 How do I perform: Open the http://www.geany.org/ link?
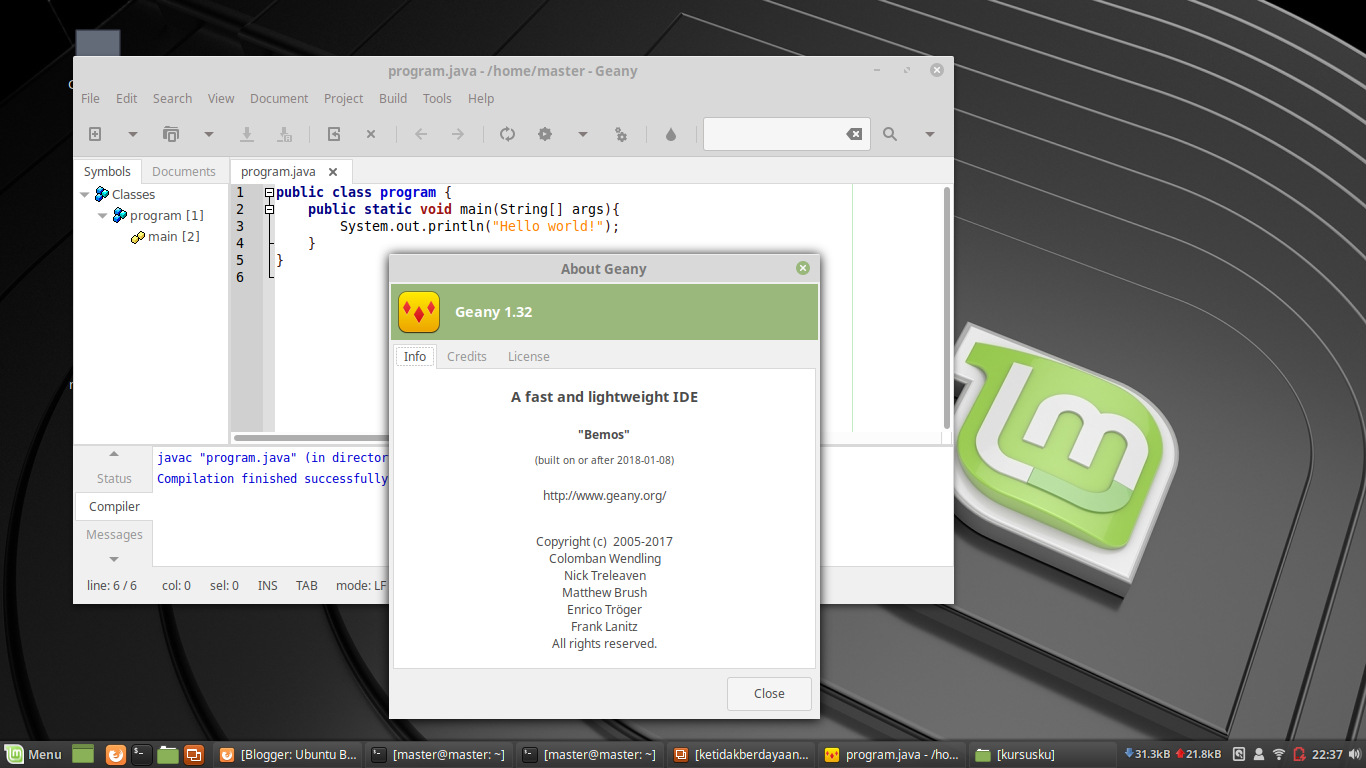pos(604,495)
